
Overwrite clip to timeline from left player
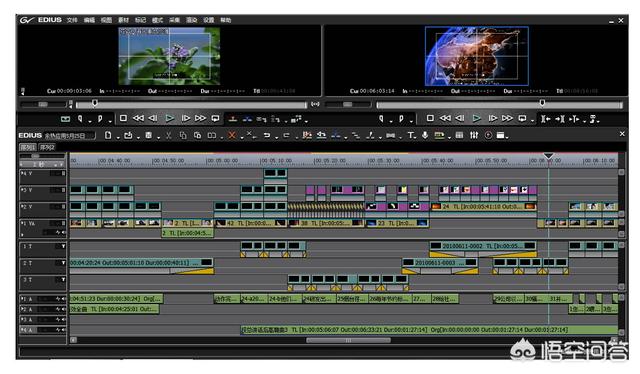247,119
